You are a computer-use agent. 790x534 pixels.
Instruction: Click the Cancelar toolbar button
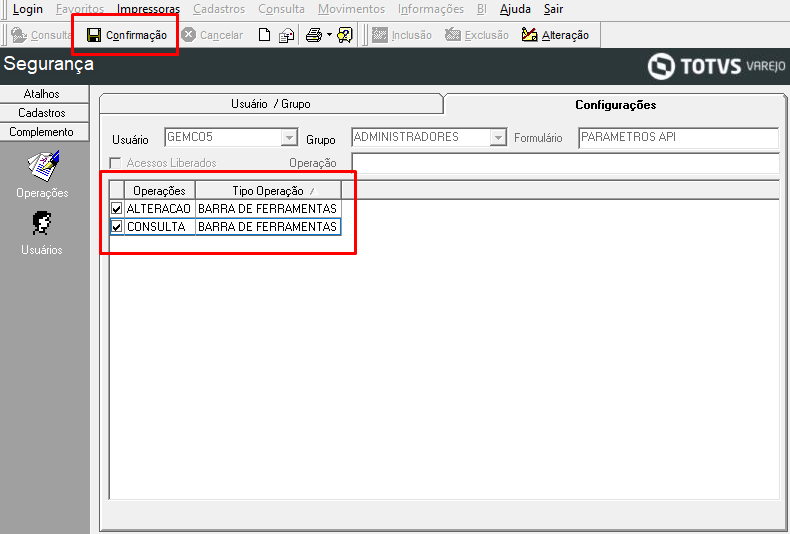[212, 35]
